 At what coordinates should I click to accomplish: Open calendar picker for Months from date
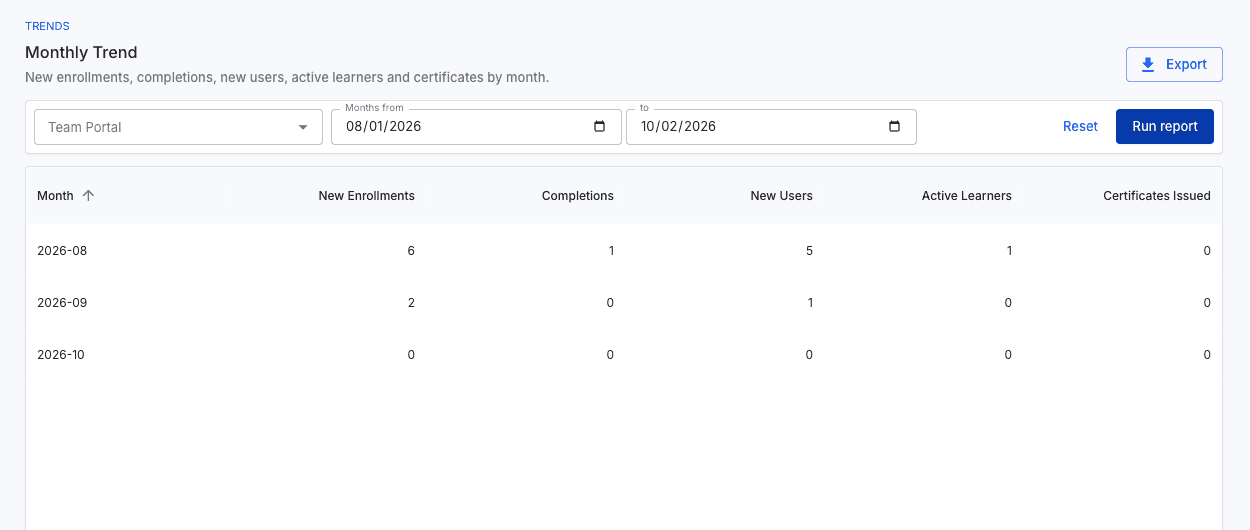click(x=600, y=127)
